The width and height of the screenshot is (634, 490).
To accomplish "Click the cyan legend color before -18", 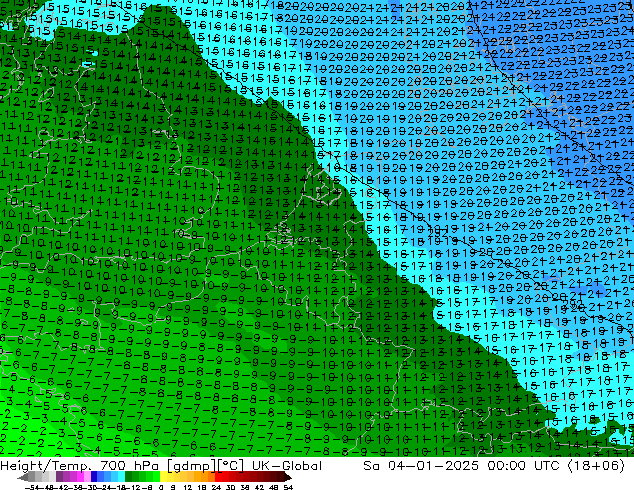I will pyautogui.click(x=122, y=478).
